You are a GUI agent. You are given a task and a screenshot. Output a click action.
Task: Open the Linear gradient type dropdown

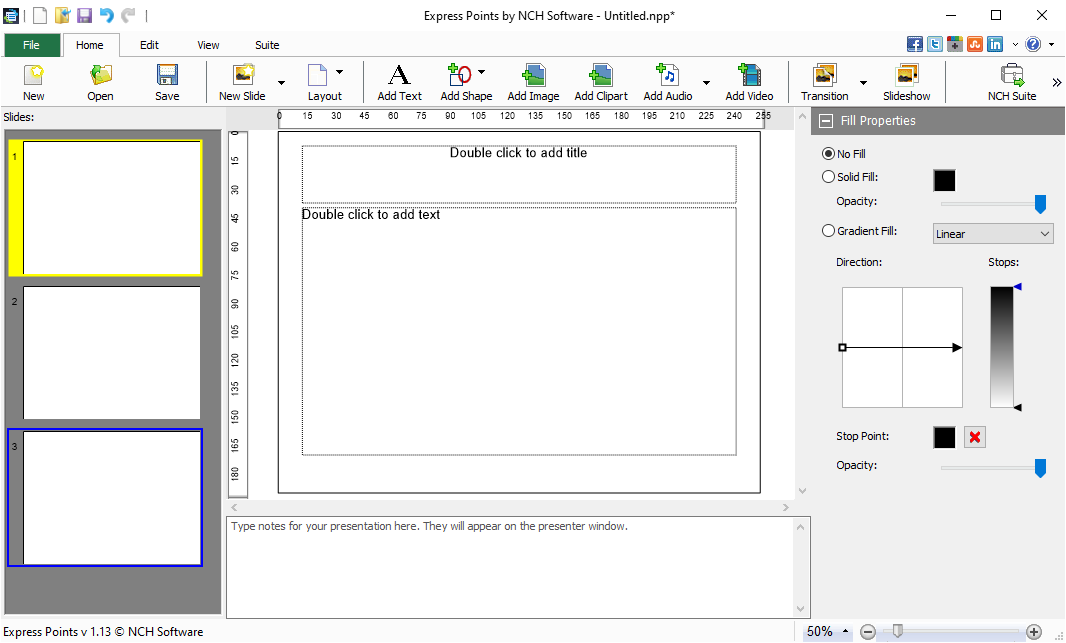point(992,234)
